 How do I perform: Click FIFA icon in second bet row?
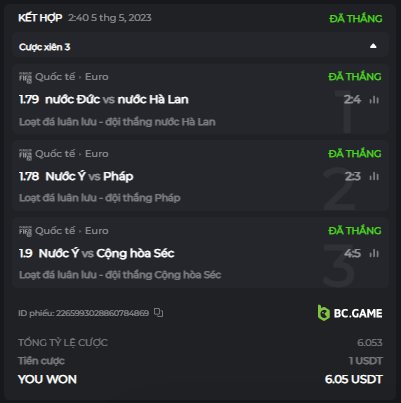[25, 154]
